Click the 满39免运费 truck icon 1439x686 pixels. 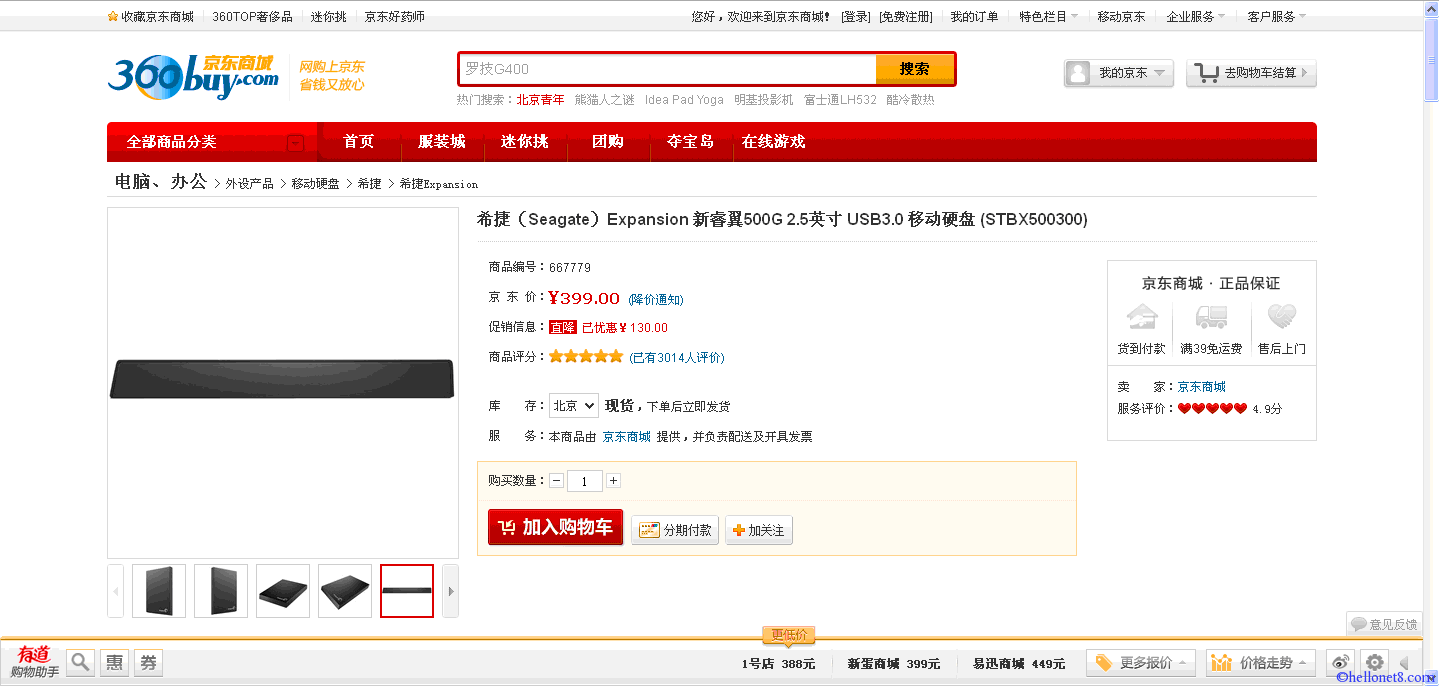tap(1211, 317)
